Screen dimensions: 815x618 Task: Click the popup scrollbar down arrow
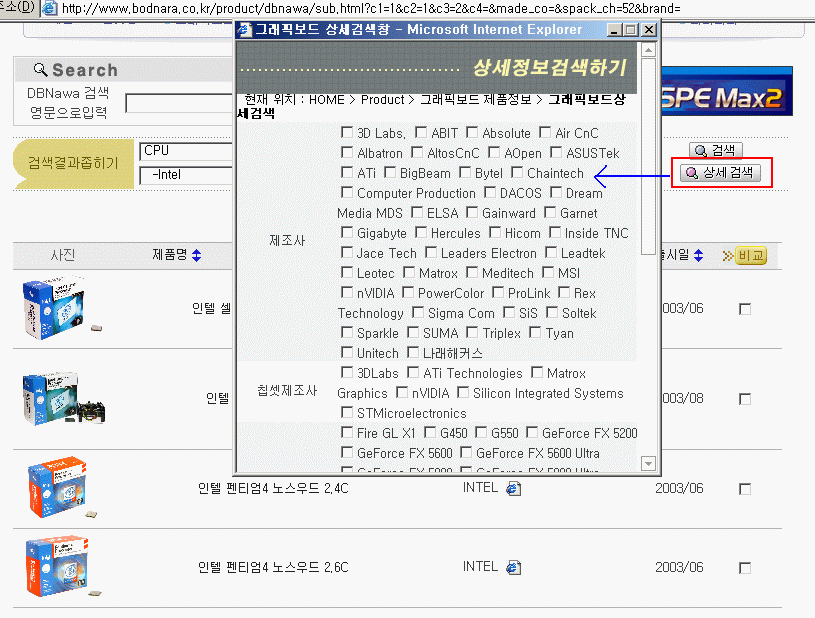tap(648, 463)
